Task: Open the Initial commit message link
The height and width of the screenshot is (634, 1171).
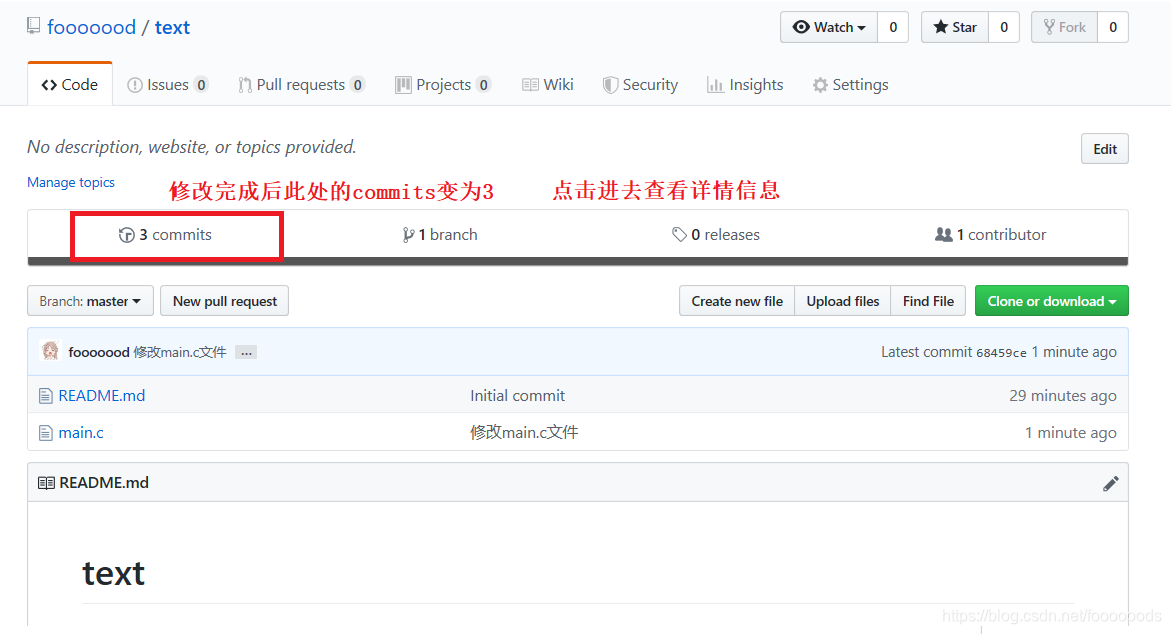Action: coord(518,396)
